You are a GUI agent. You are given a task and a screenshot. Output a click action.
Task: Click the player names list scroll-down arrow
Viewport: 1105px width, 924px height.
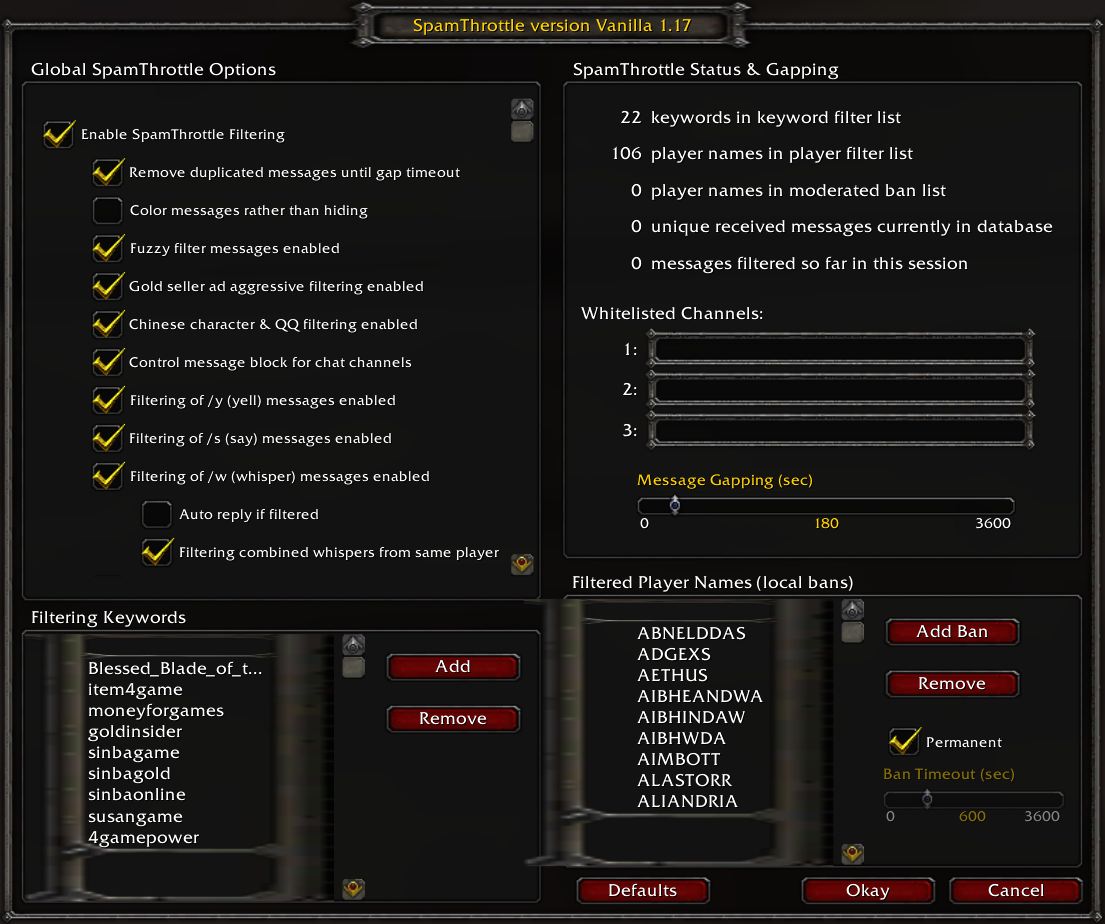pos(853,854)
